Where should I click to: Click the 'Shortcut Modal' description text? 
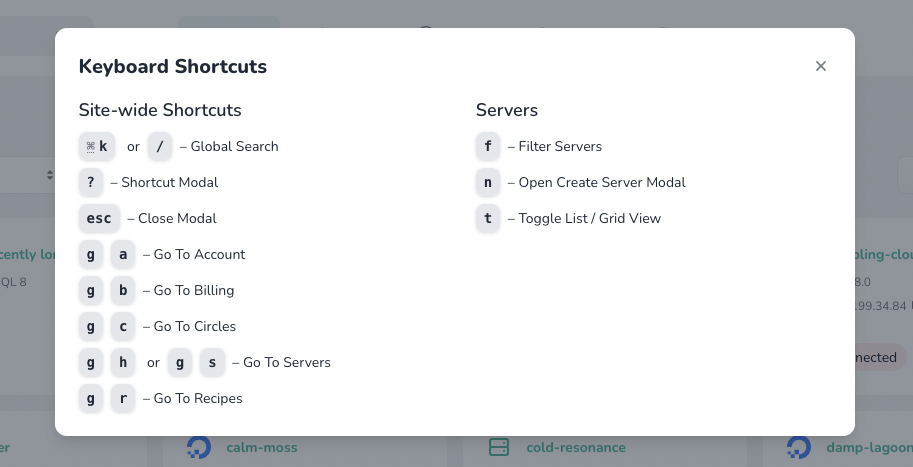pyautogui.click(x=169, y=183)
